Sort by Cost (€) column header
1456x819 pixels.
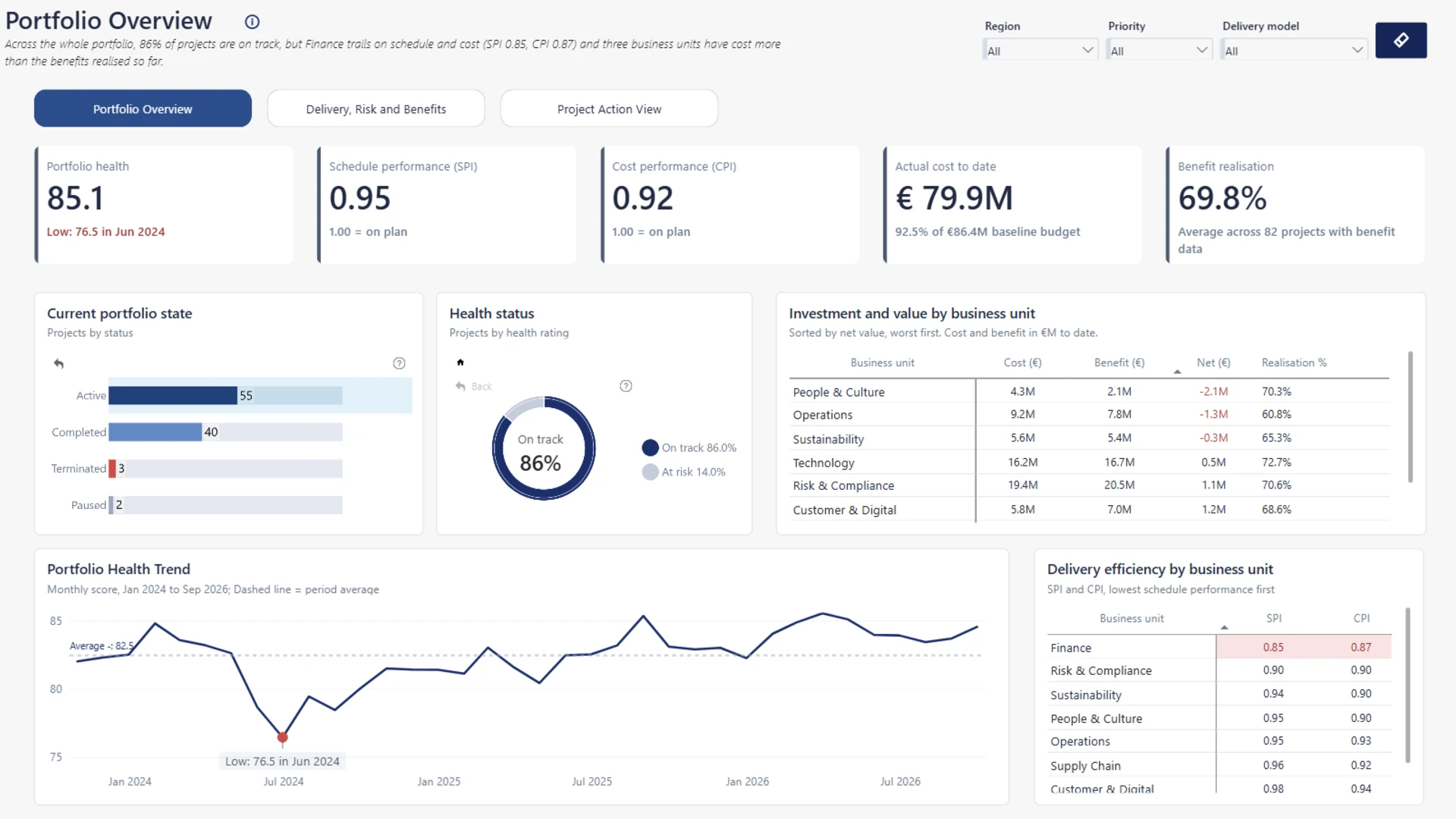pyautogui.click(x=1022, y=362)
